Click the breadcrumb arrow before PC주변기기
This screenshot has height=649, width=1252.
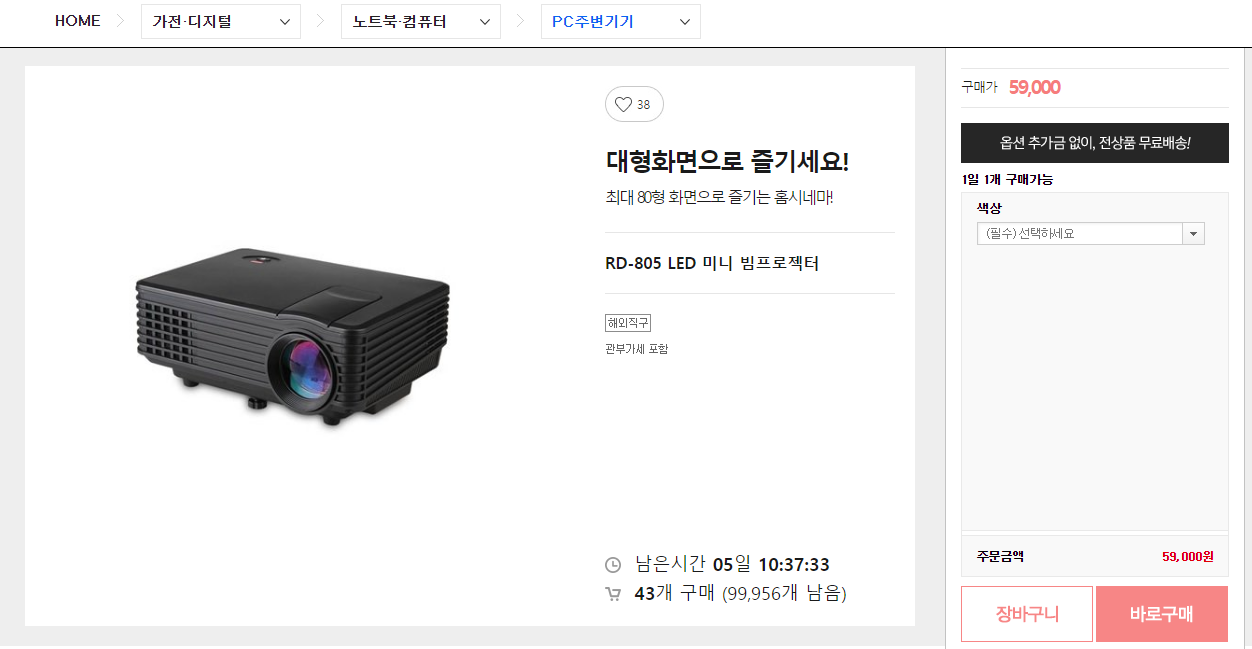click(520, 21)
